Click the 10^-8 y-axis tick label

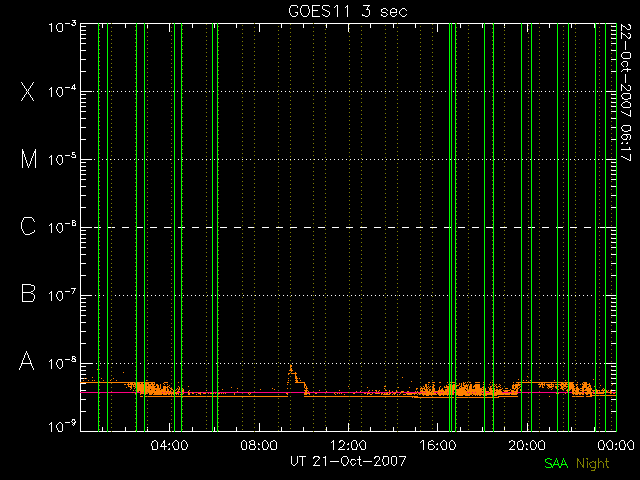pyautogui.click(x=62, y=363)
